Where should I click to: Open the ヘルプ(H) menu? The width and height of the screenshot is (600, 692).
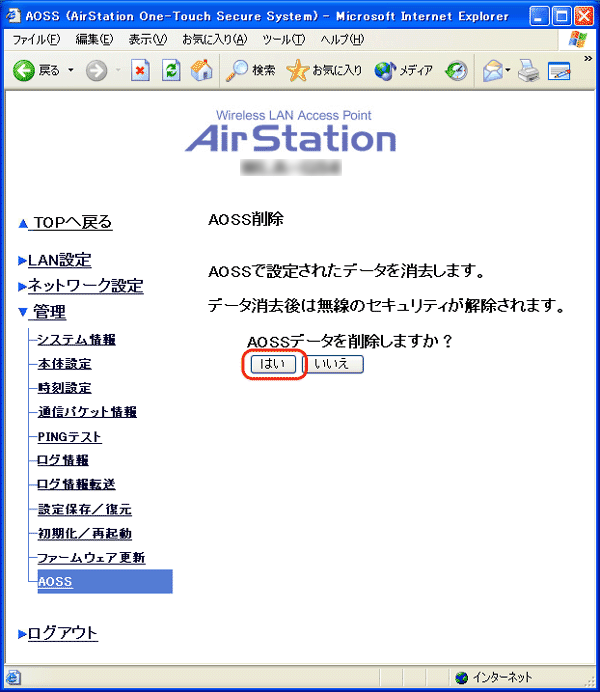[342, 40]
